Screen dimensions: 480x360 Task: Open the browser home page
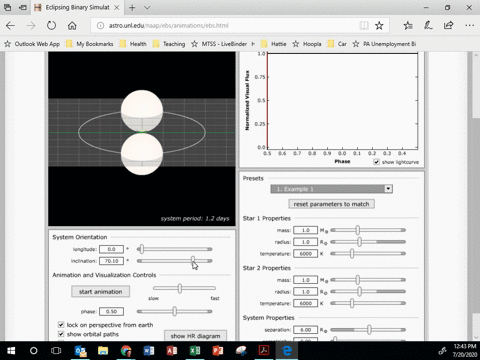pyautogui.click(x=72, y=25)
